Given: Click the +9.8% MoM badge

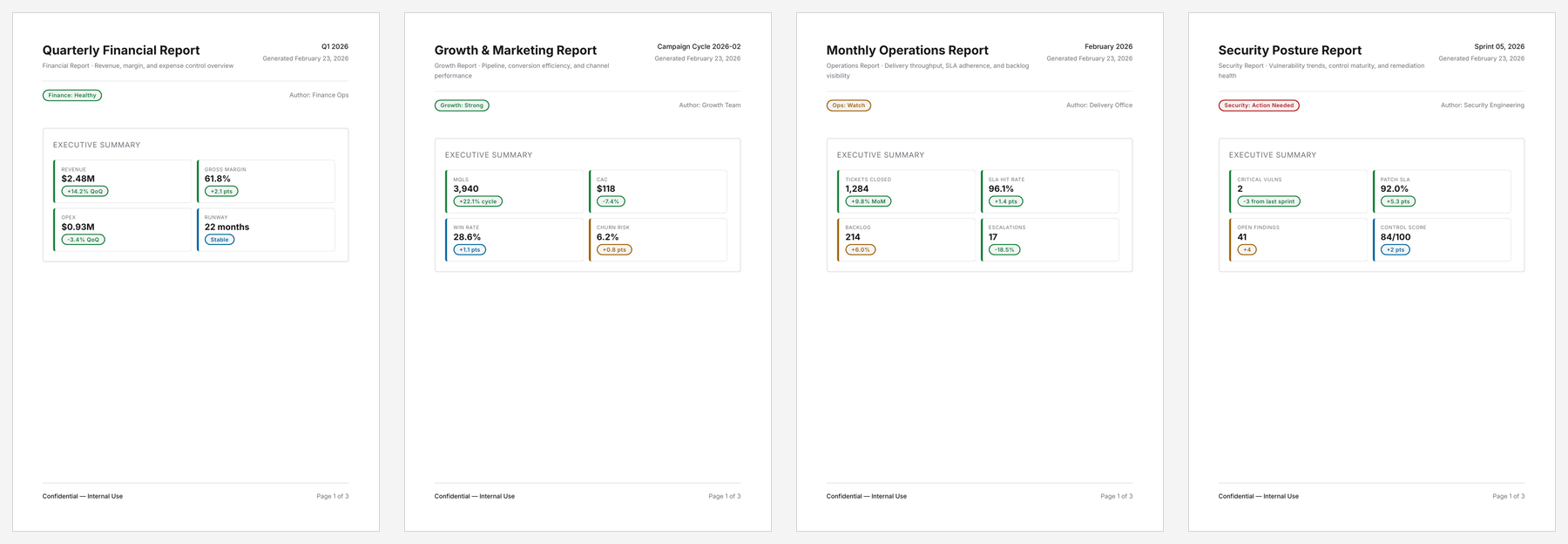Looking at the screenshot, I should (x=868, y=201).
